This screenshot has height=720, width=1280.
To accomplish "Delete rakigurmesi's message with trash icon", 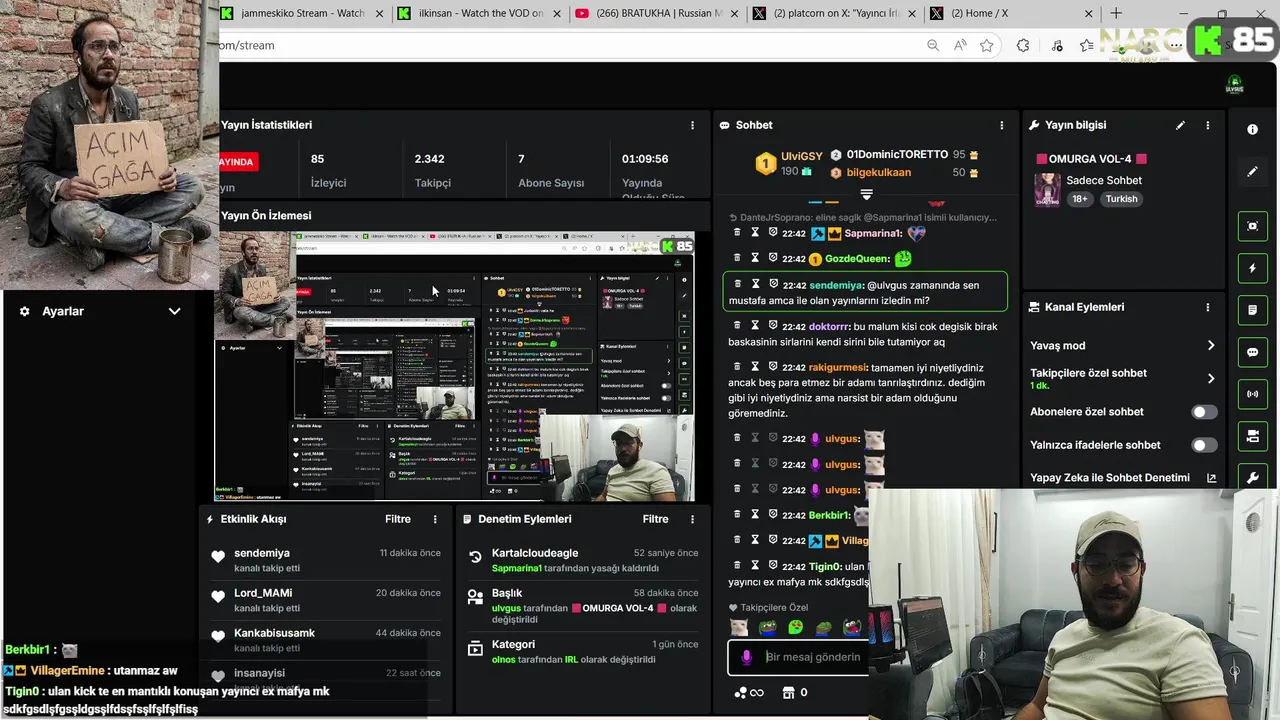I will [738, 366].
